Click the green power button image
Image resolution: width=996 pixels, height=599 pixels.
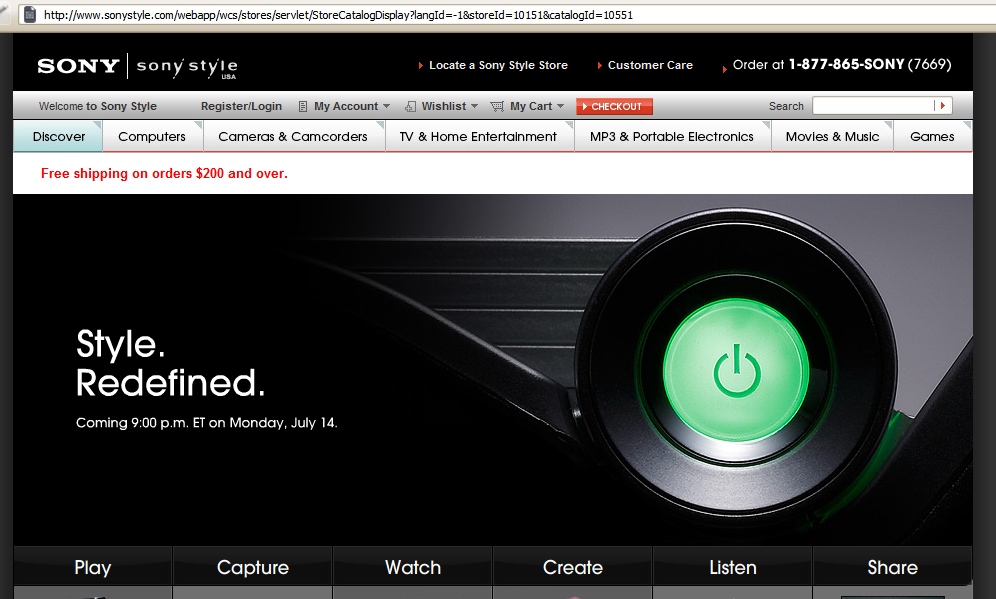point(736,370)
